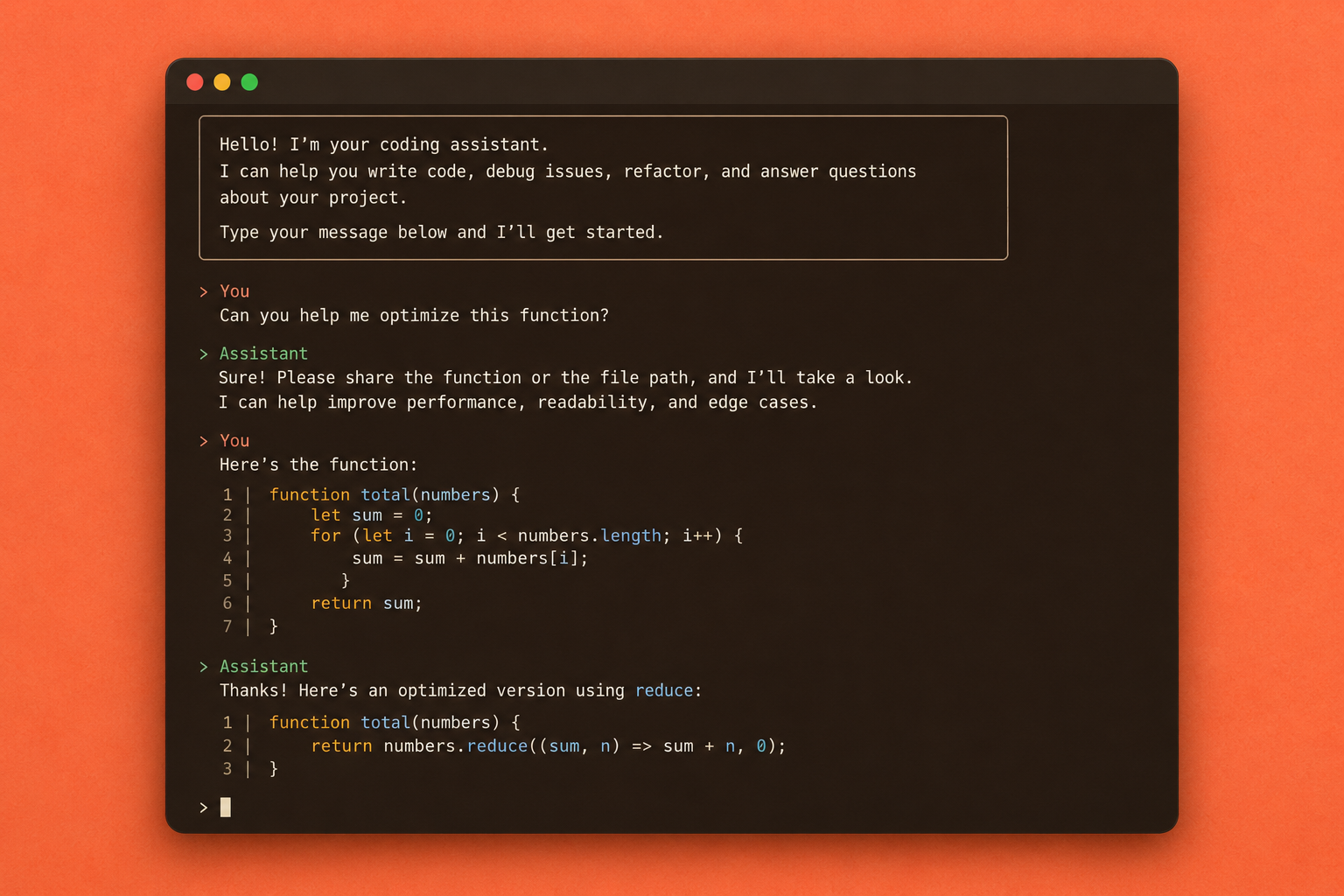The height and width of the screenshot is (896, 1344).
Task: Click the 'Here's the function:' text
Action: tap(318, 465)
